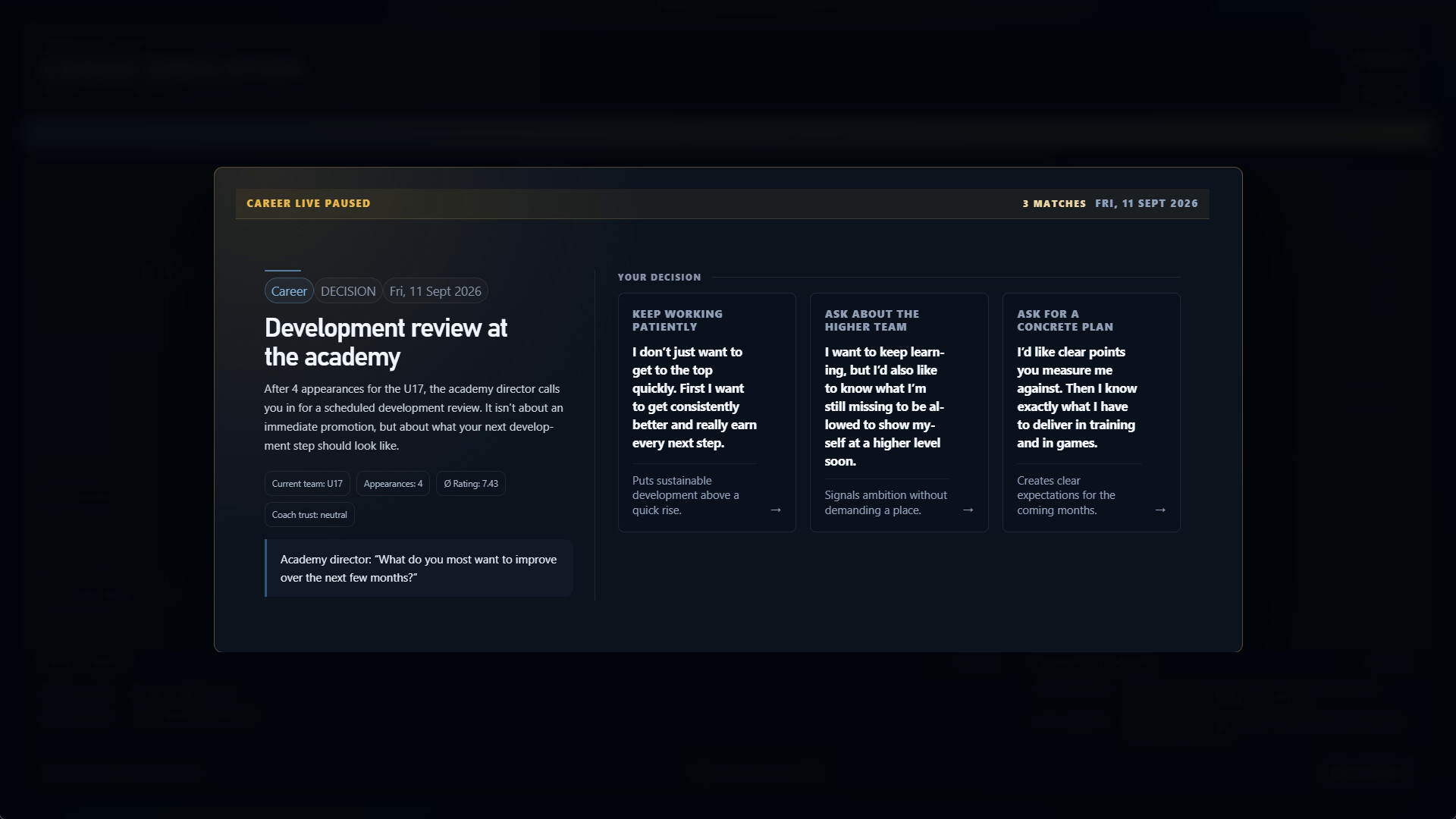Screen dimensions: 1456x819
Task: Click 'Puts sustainable development above a quick rise.'
Action: tap(686, 495)
